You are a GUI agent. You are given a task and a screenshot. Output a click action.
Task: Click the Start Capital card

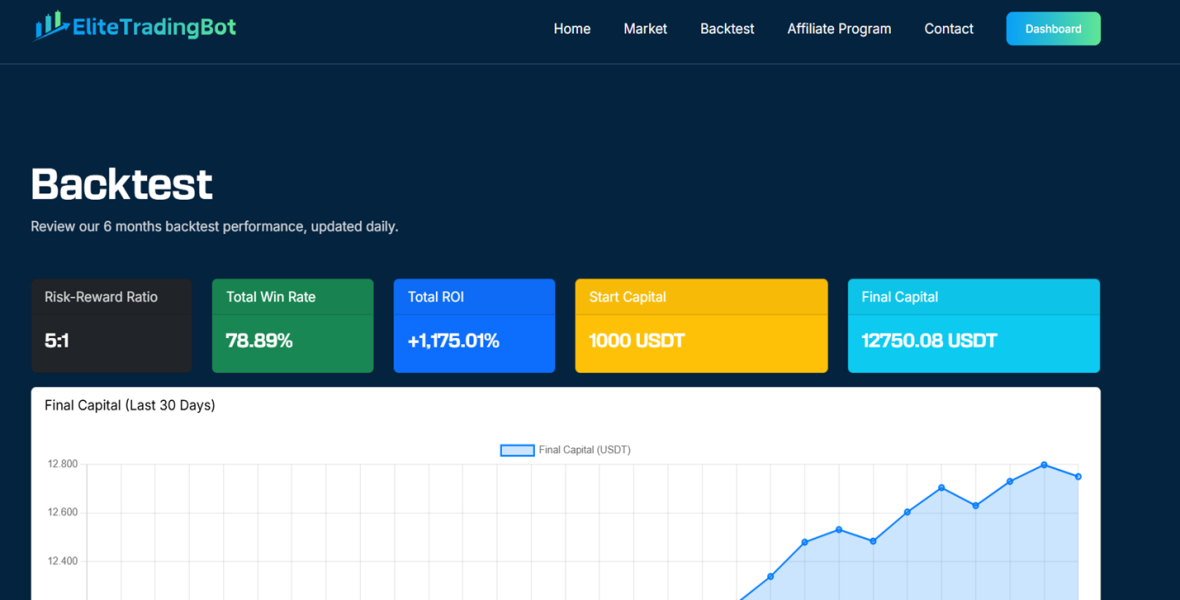701,325
